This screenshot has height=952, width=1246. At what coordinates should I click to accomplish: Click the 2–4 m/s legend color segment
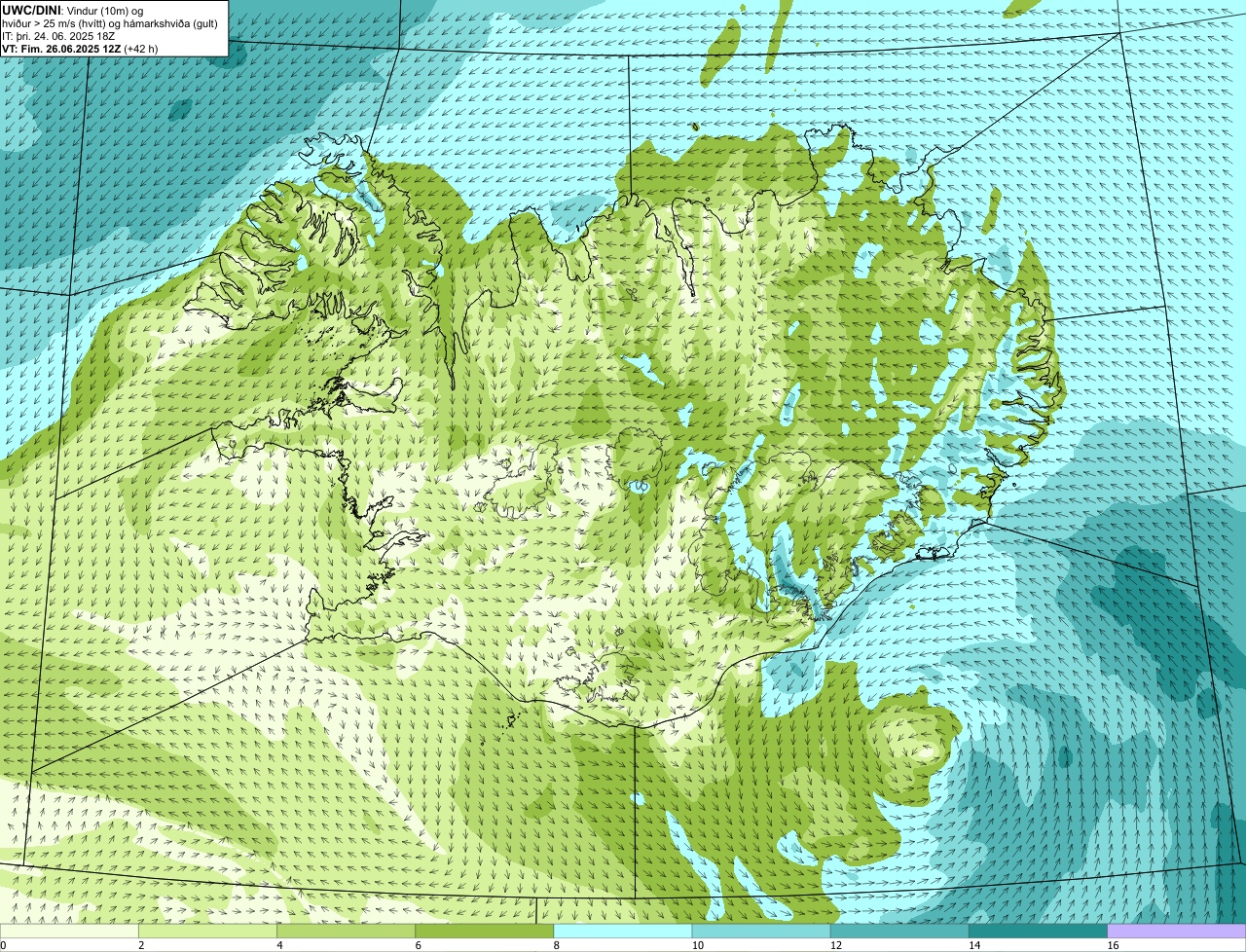[x=208, y=931]
